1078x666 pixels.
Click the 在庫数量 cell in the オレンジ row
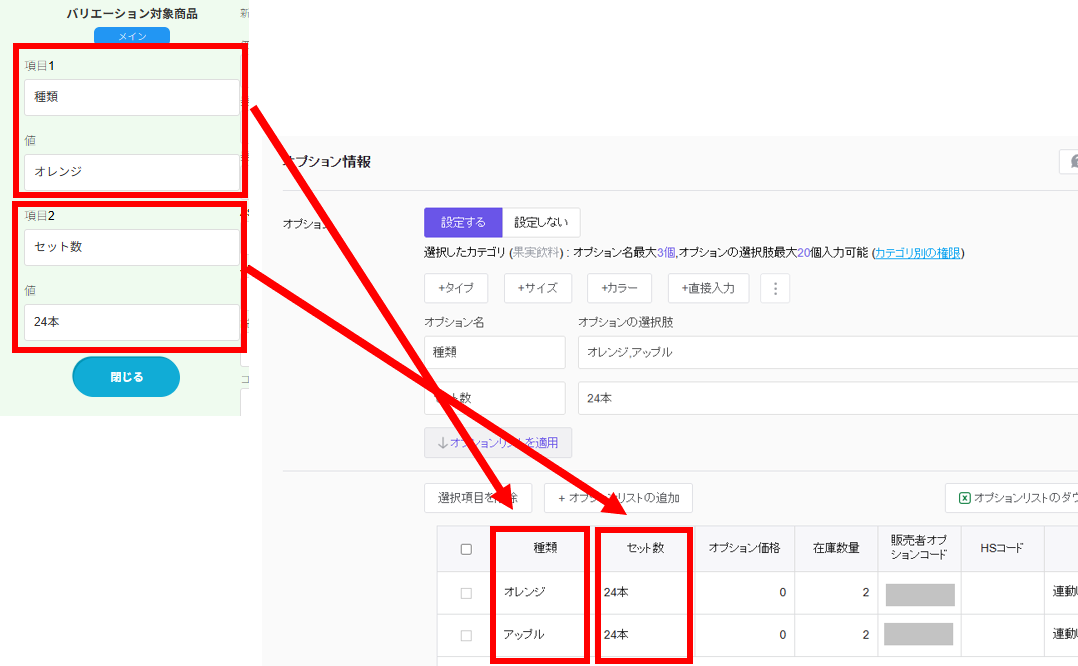coord(836,593)
